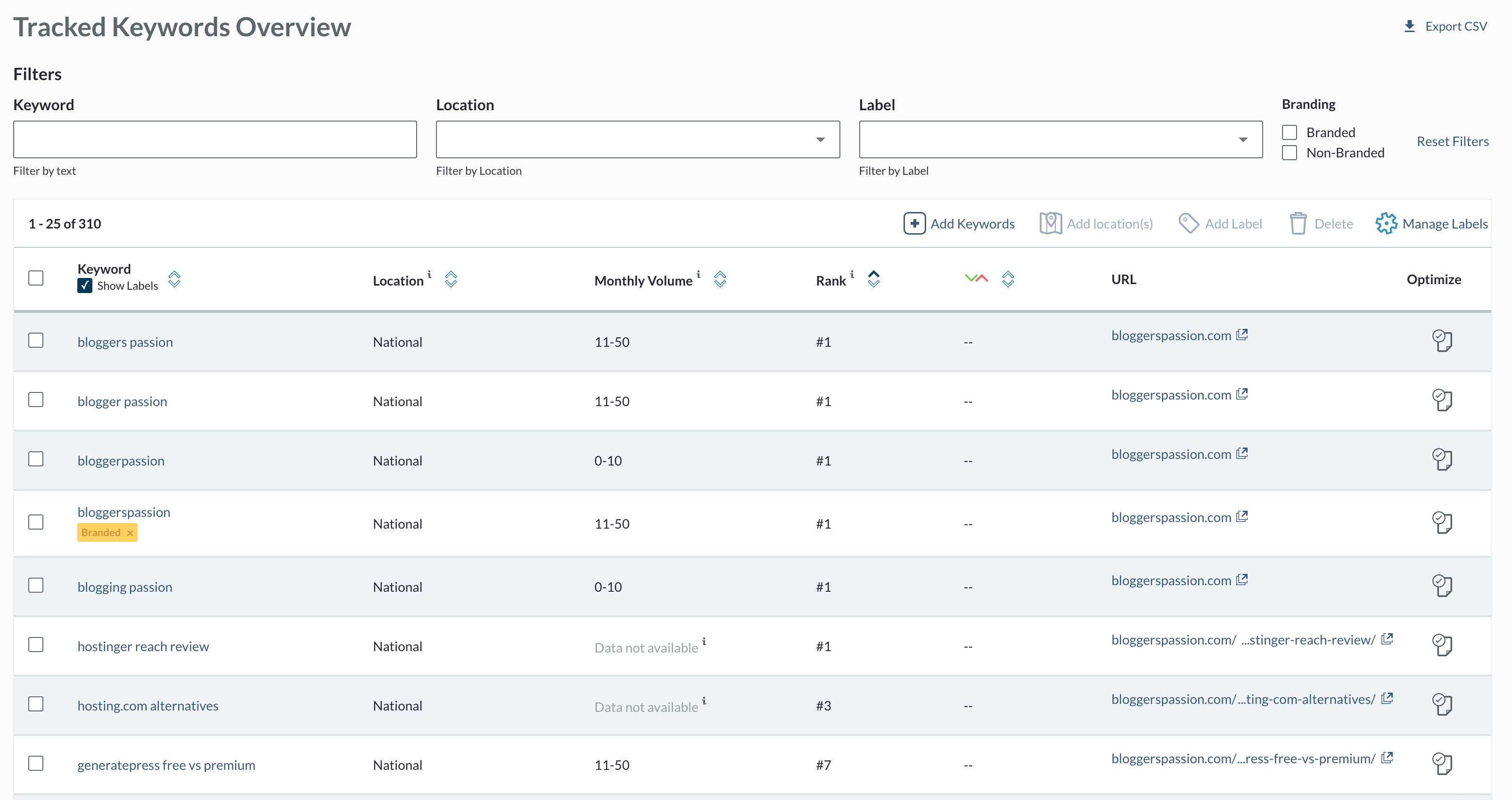Sort the Rank column ascending
1512x800 pixels.
pyautogui.click(x=873, y=275)
